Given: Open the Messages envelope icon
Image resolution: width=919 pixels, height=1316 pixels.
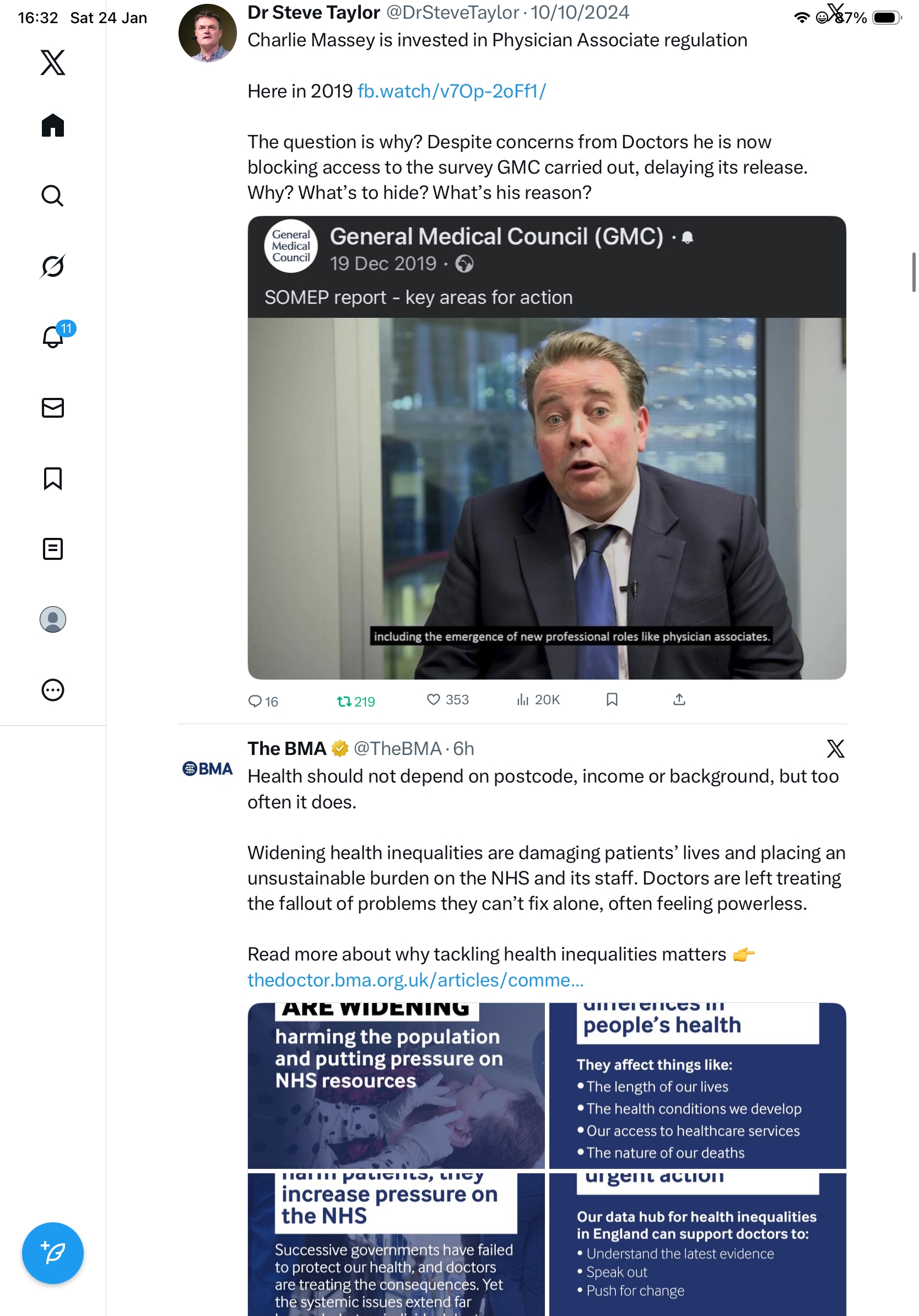Looking at the screenshot, I should [53, 407].
